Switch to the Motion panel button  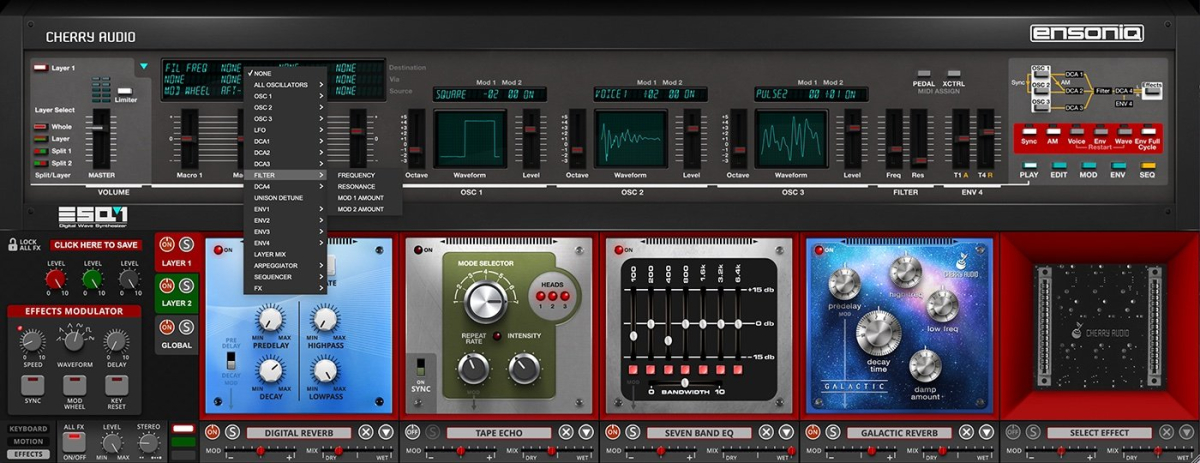(x=28, y=441)
